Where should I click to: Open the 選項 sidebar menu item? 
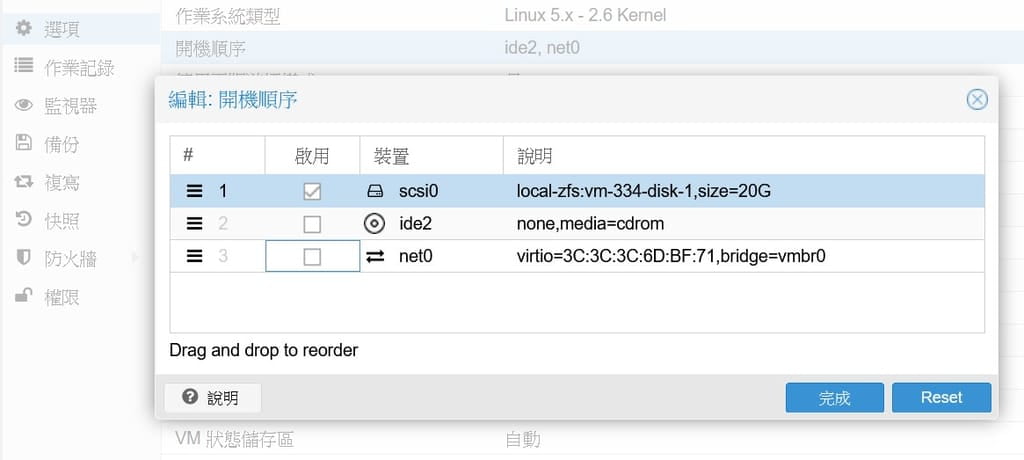(61, 30)
